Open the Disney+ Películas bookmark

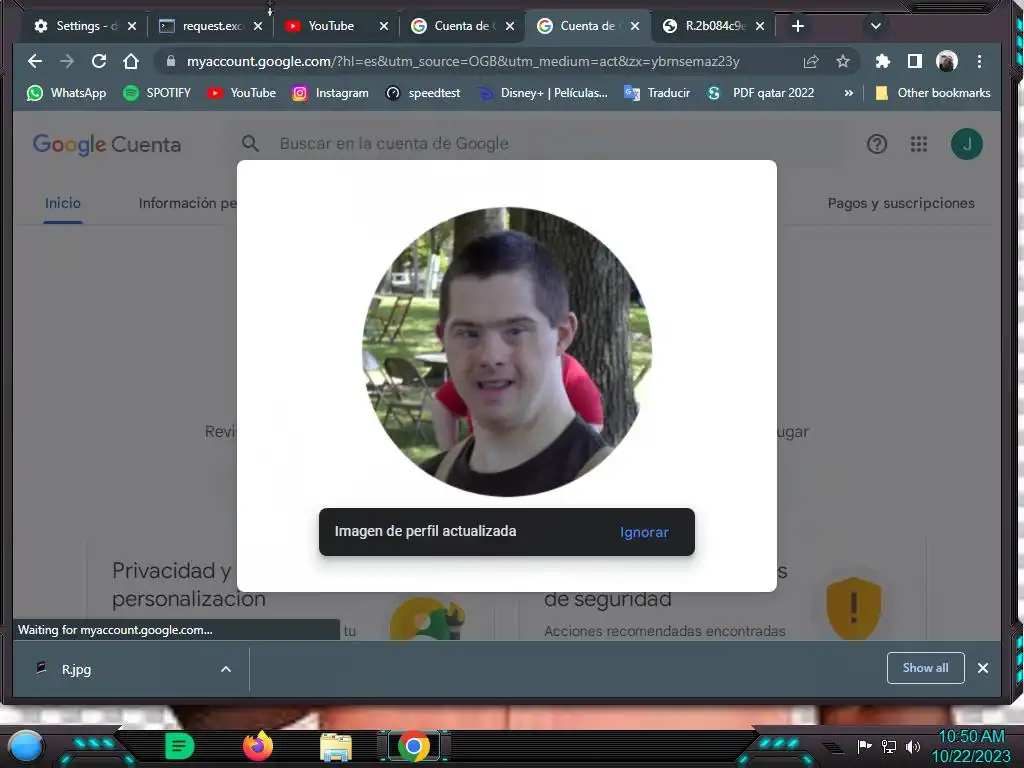pos(542,93)
